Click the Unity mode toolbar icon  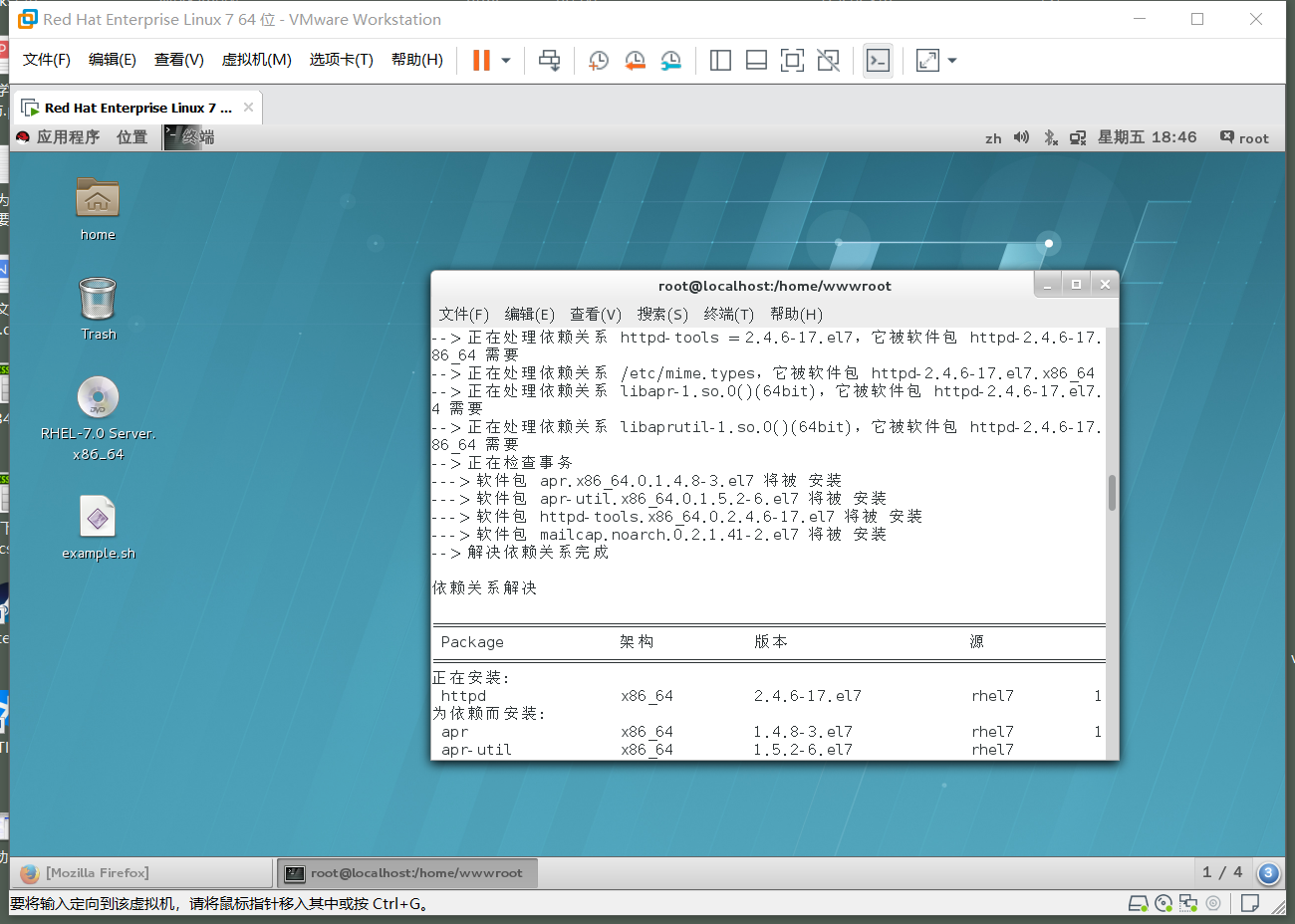pos(828,61)
